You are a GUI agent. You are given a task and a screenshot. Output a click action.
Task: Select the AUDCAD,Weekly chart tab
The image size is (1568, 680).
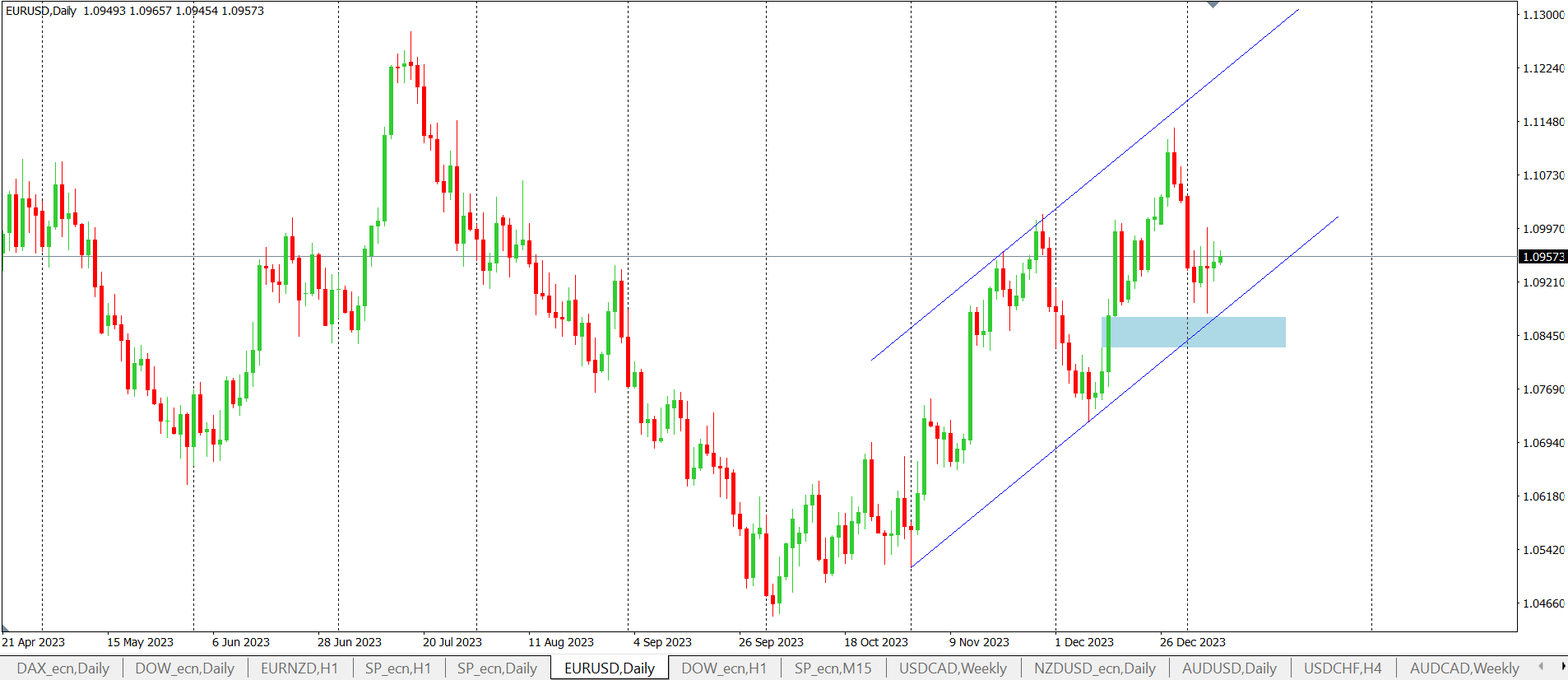[x=1464, y=668]
